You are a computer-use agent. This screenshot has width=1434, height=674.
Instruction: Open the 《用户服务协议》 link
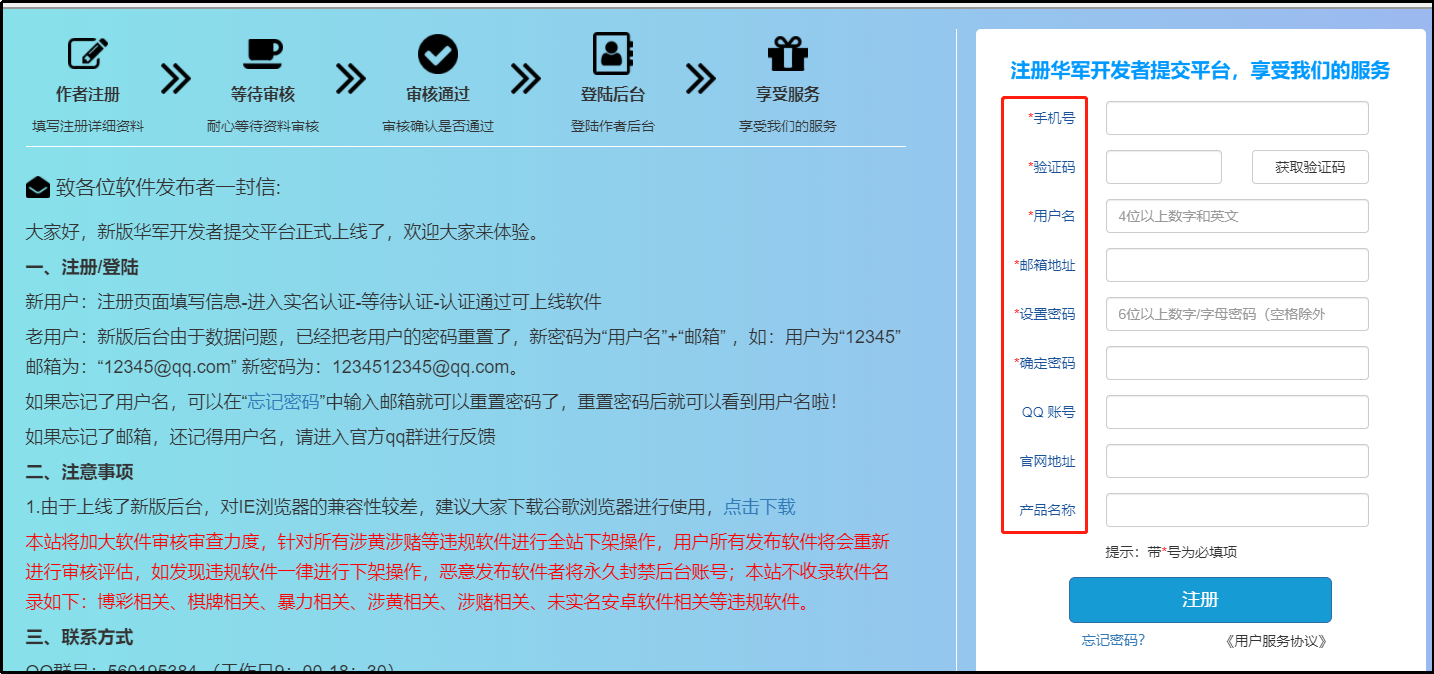[1275, 642]
